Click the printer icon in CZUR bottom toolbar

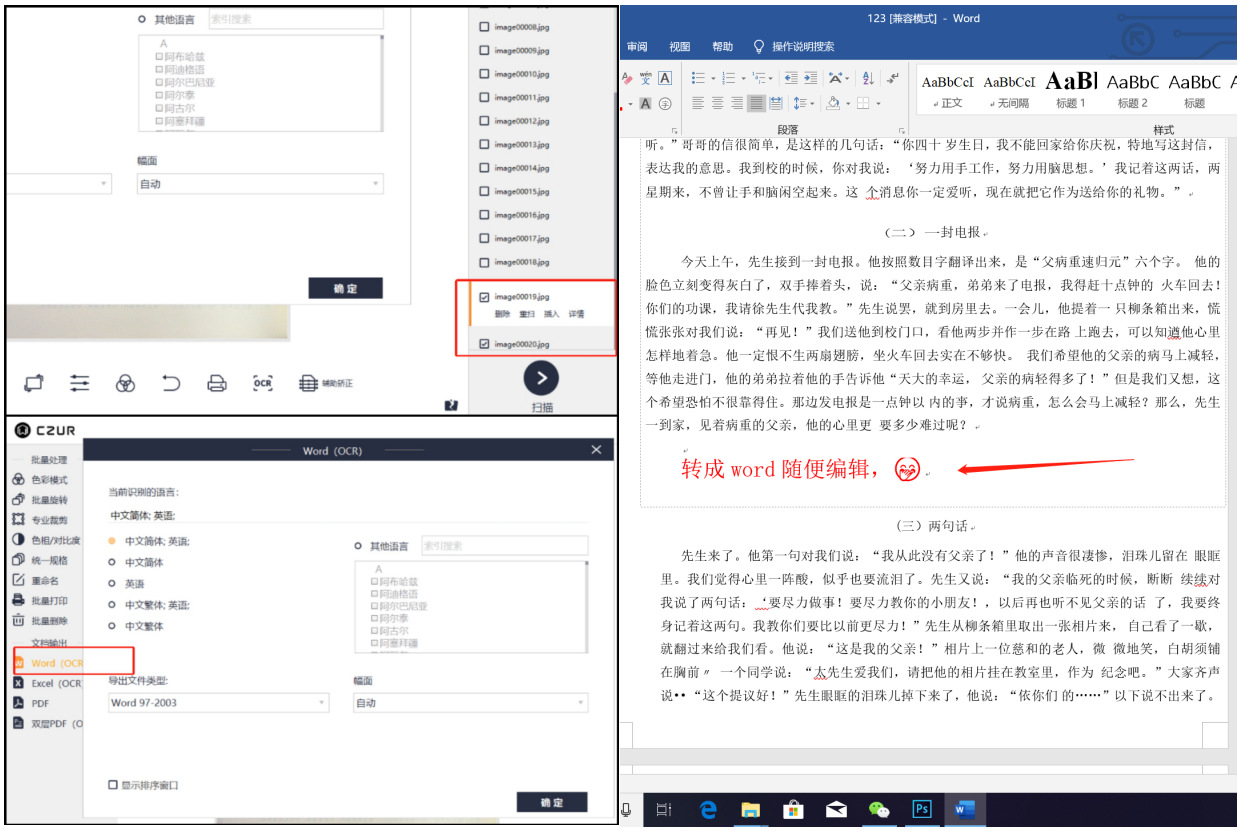[x=216, y=382]
